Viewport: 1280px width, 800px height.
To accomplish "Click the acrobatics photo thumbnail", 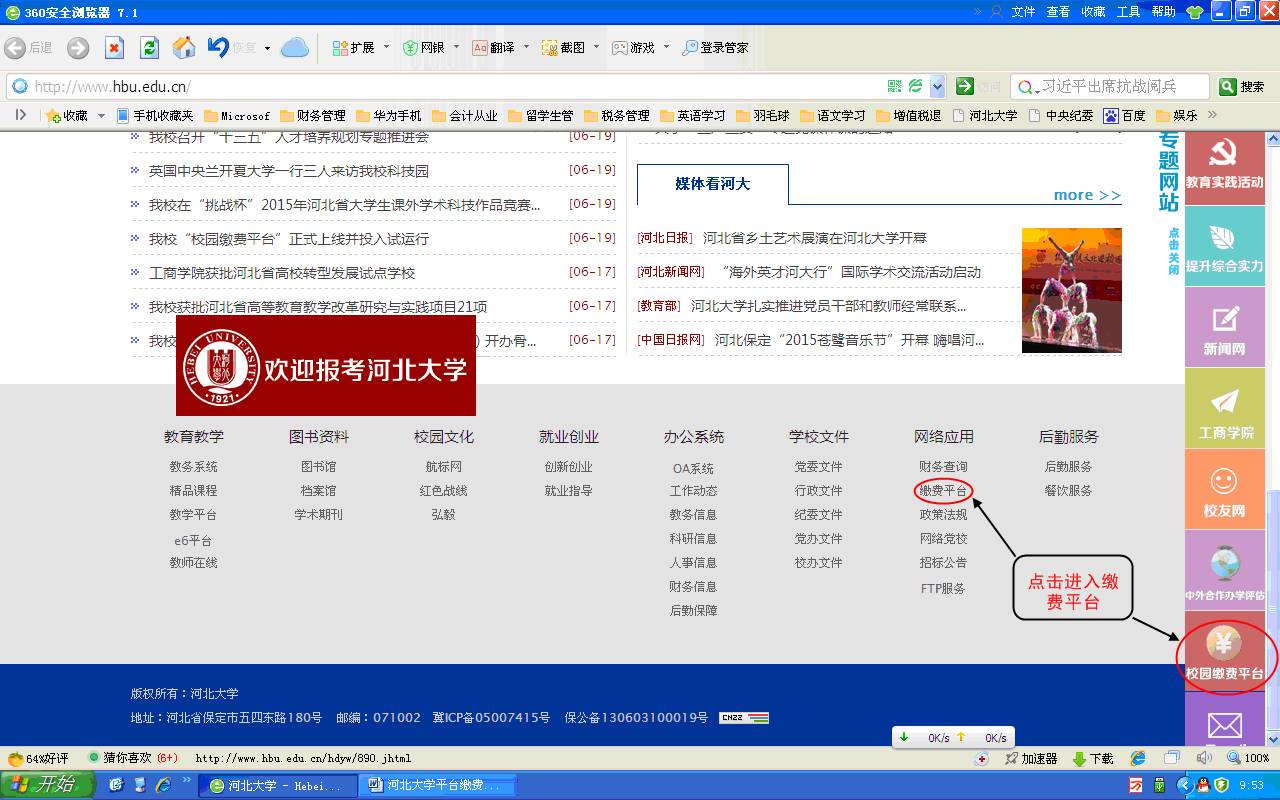I will click(1072, 290).
